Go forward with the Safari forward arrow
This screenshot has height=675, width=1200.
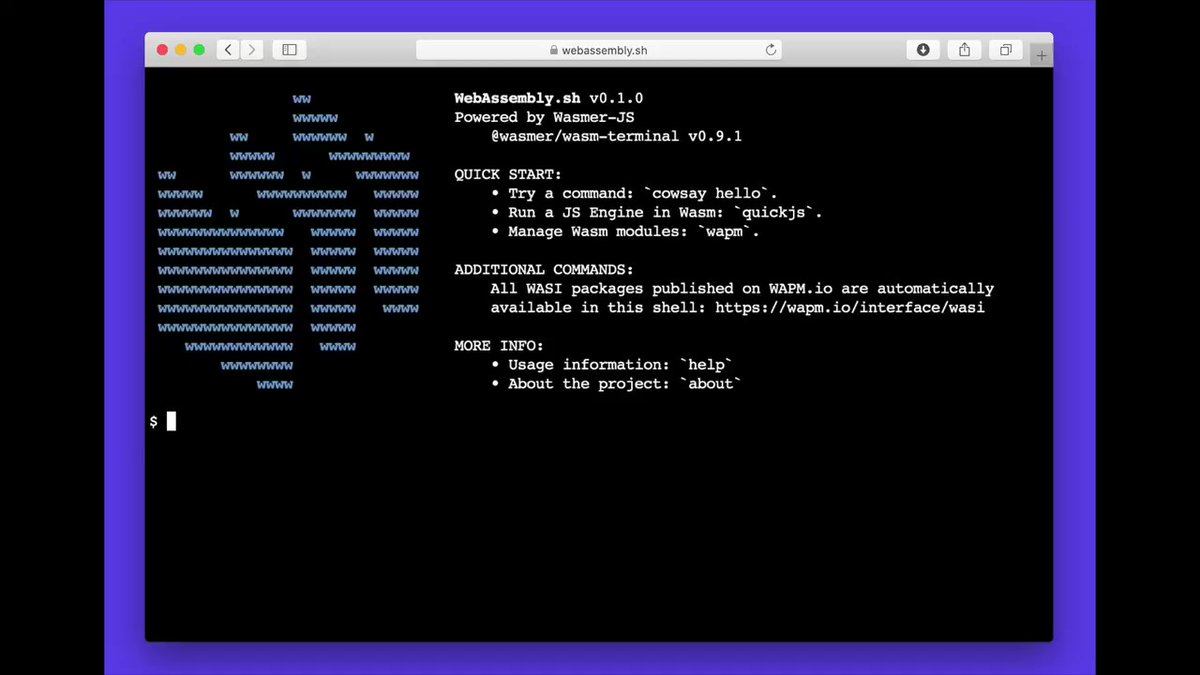(x=252, y=49)
